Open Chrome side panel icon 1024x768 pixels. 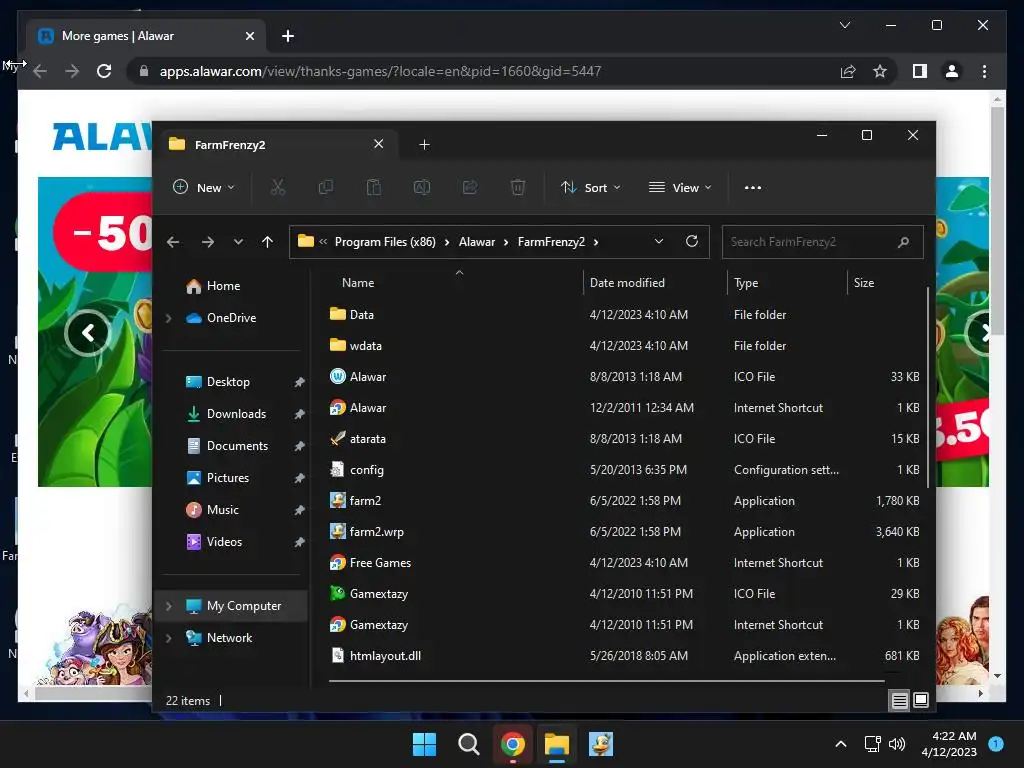coord(920,71)
